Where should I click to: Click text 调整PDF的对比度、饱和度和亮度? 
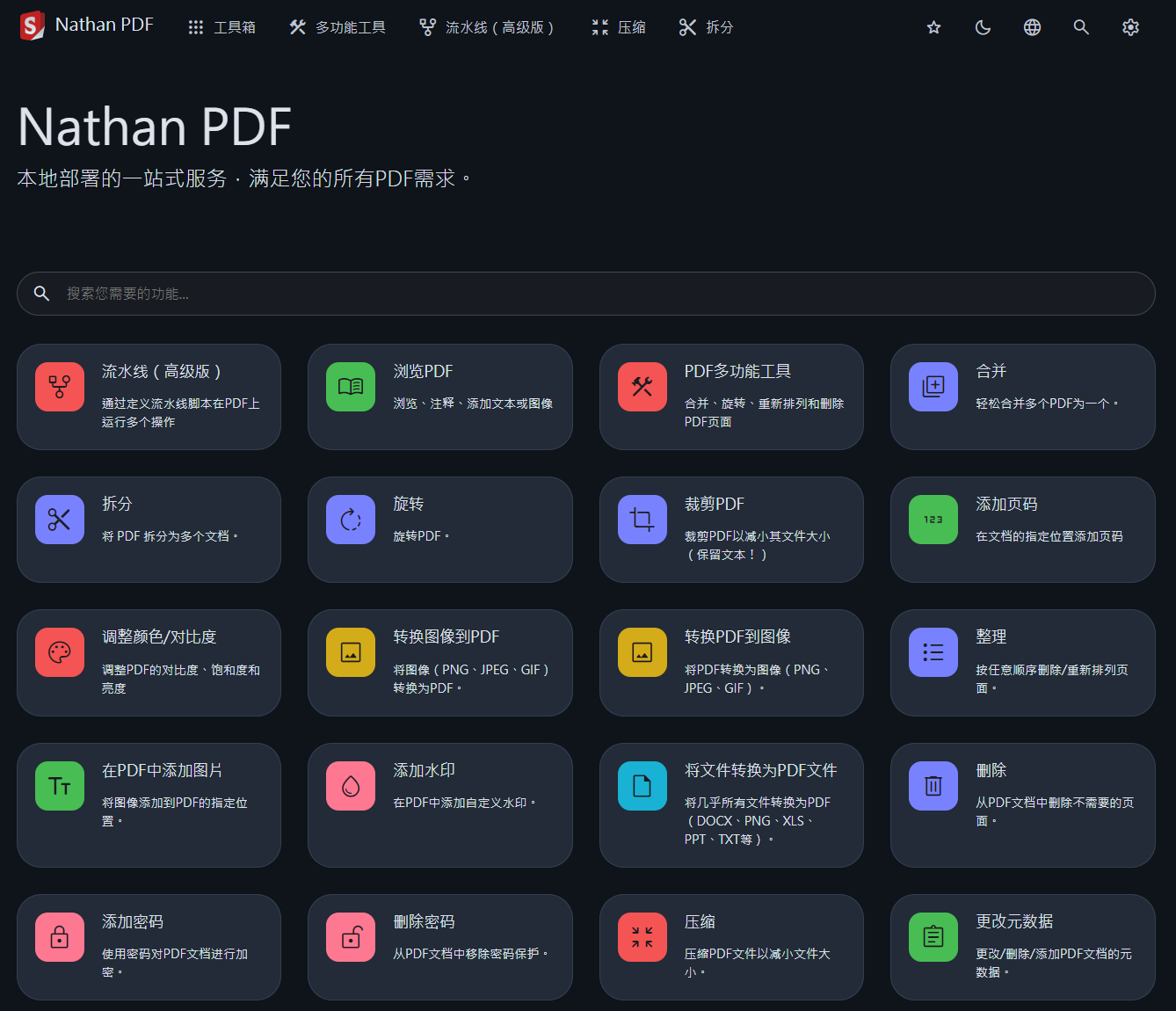[x=181, y=679]
